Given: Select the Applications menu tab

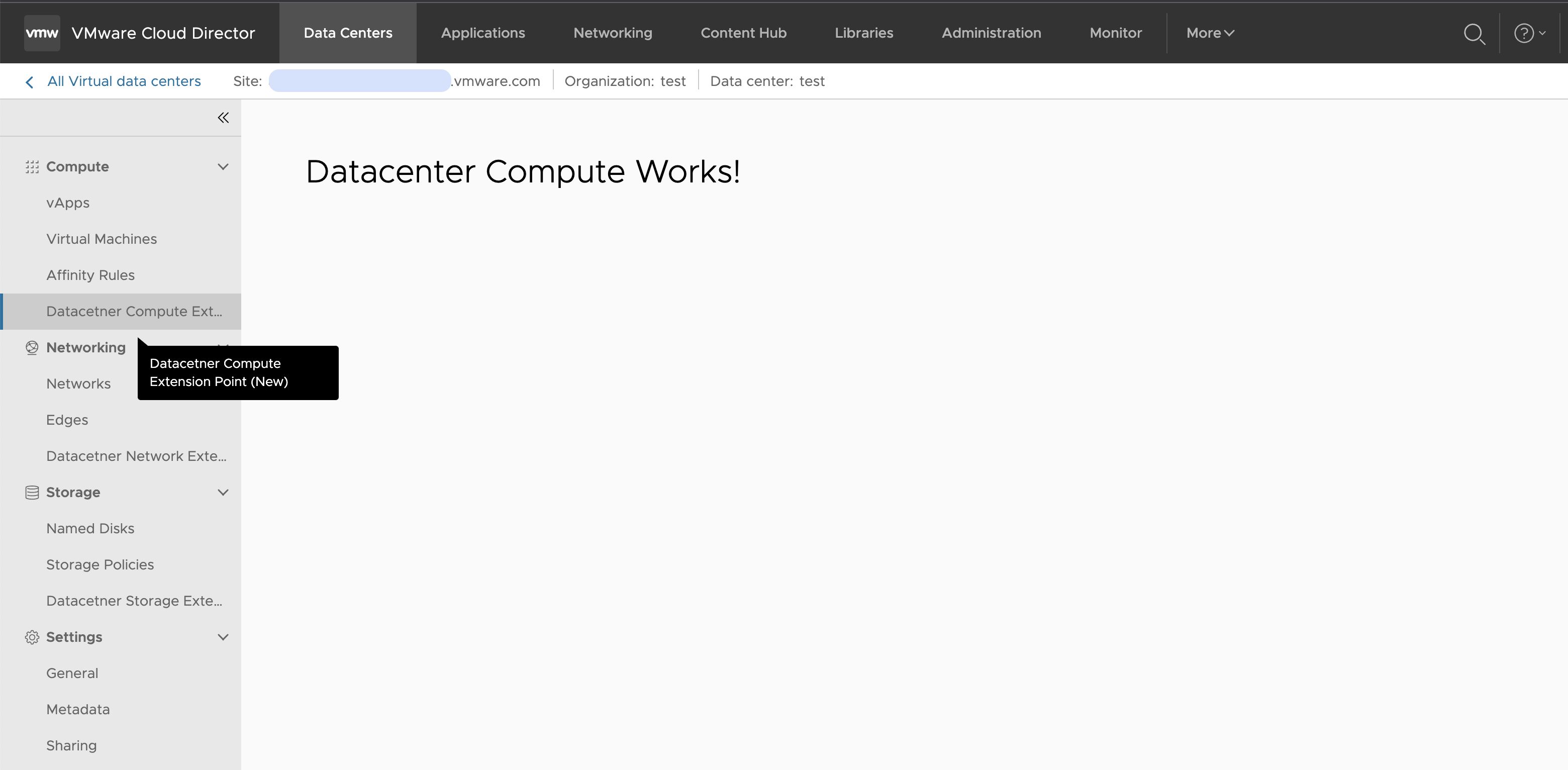Looking at the screenshot, I should [483, 32].
